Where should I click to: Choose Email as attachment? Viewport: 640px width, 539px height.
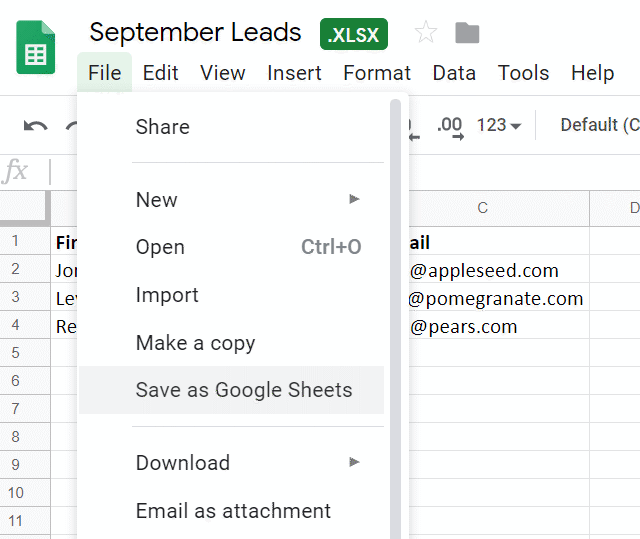pos(231,511)
